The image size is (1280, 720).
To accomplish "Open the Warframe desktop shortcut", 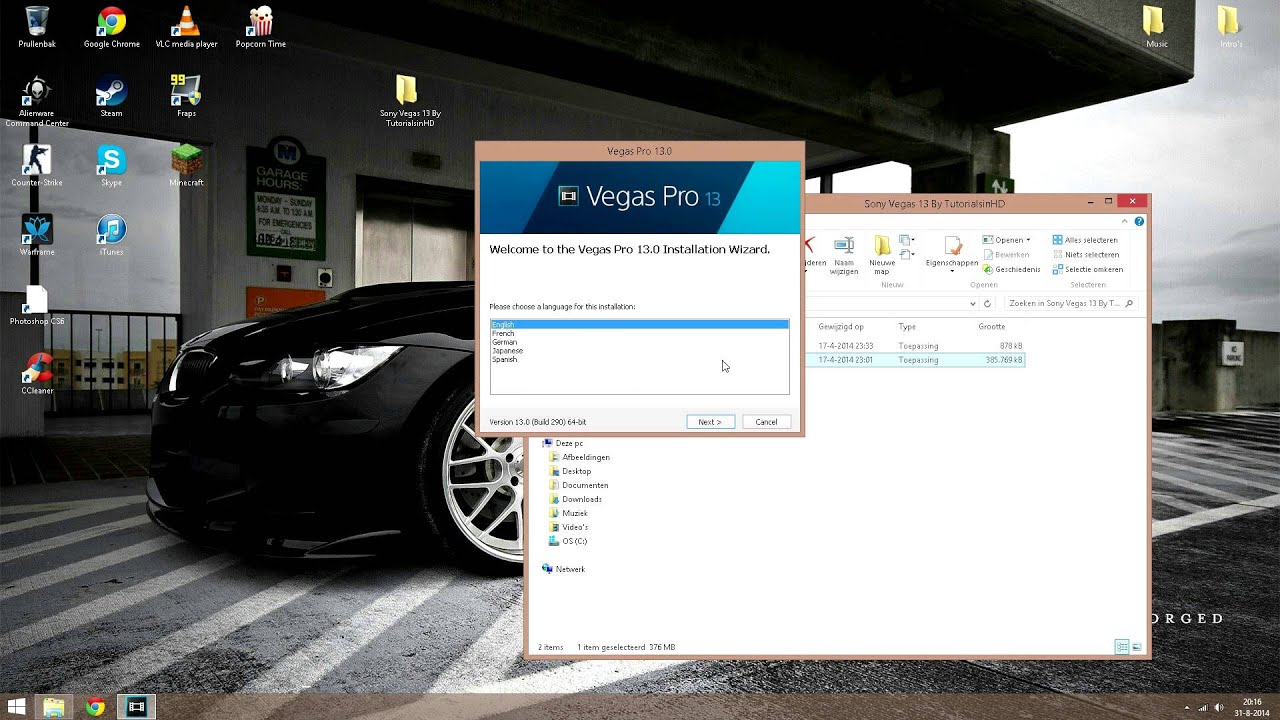I will [37, 235].
